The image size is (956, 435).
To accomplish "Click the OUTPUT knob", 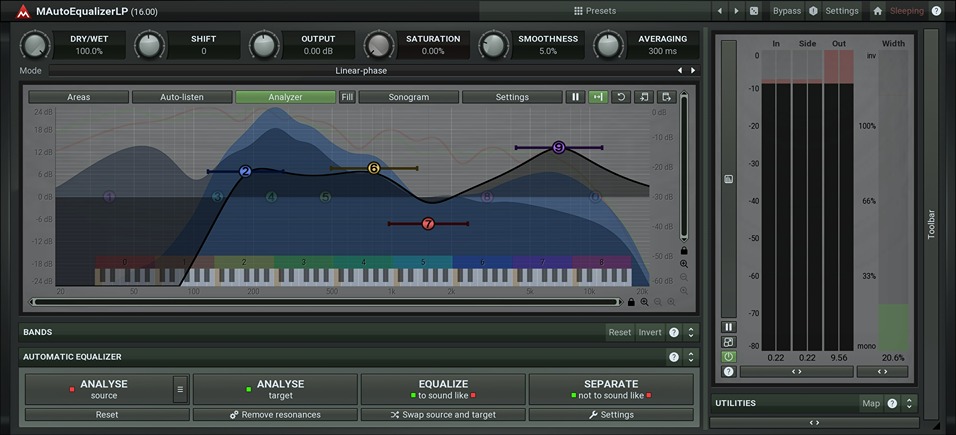I will tap(264, 45).
